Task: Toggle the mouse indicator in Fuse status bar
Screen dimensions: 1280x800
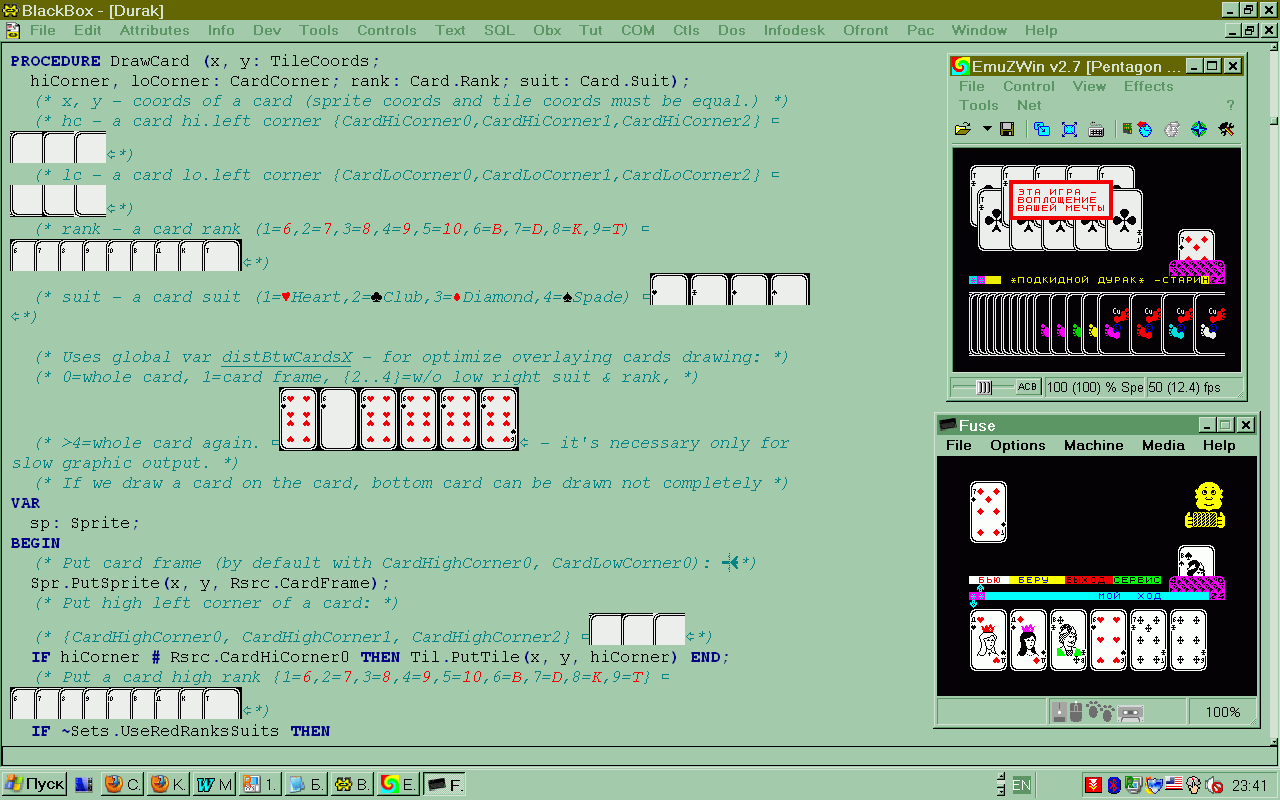Action: (1074, 712)
